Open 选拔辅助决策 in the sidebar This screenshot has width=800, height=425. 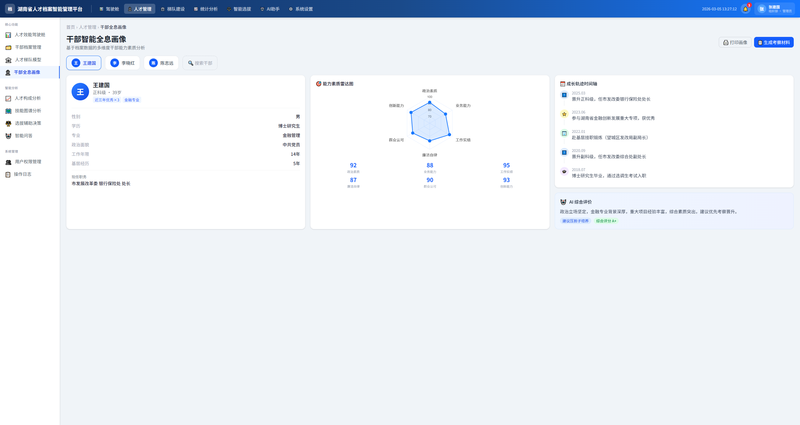tap(28, 123)
